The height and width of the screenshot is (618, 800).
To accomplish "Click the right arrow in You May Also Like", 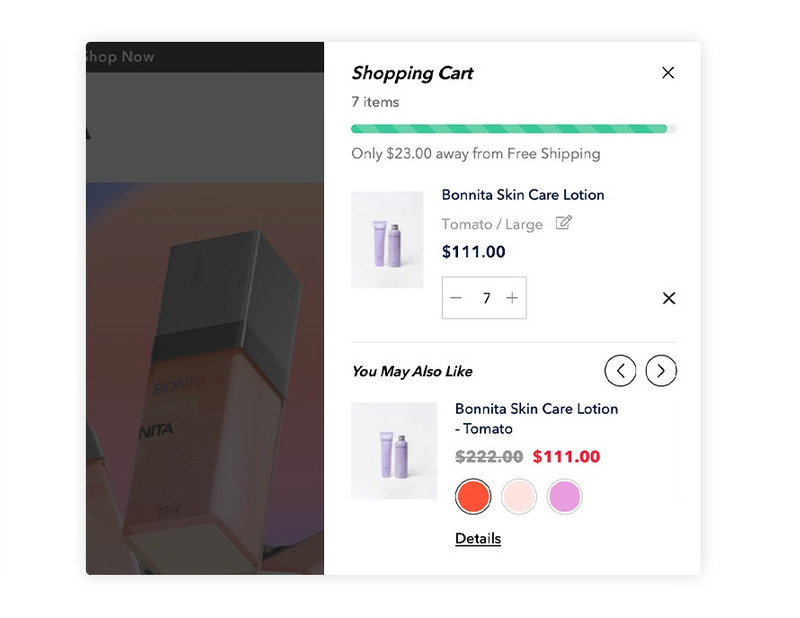I will 660,370.
